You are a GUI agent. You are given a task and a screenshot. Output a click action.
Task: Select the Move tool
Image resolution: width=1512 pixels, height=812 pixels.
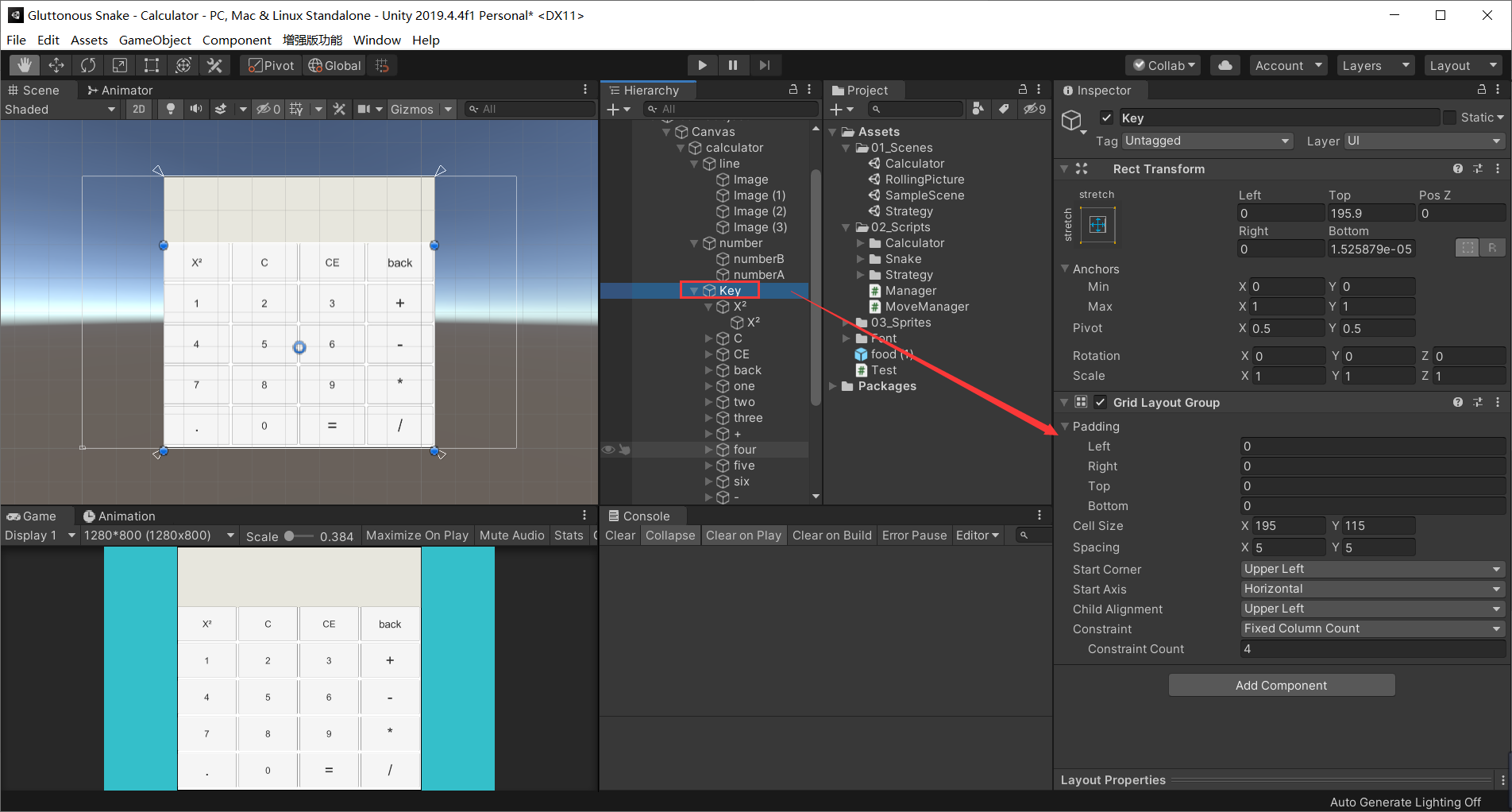tap(56, 64)
